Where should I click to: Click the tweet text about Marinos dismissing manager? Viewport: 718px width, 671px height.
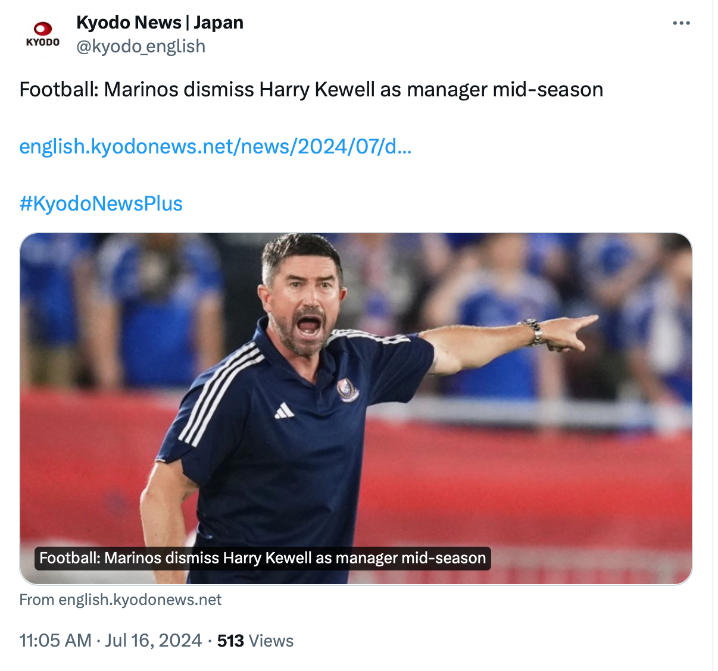[x=311, y=89]
